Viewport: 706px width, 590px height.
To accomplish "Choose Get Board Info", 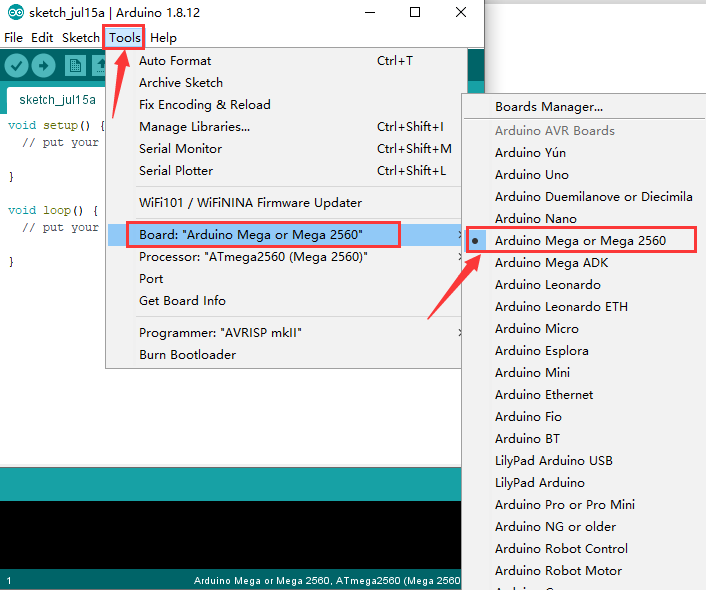I will (287, 301).
